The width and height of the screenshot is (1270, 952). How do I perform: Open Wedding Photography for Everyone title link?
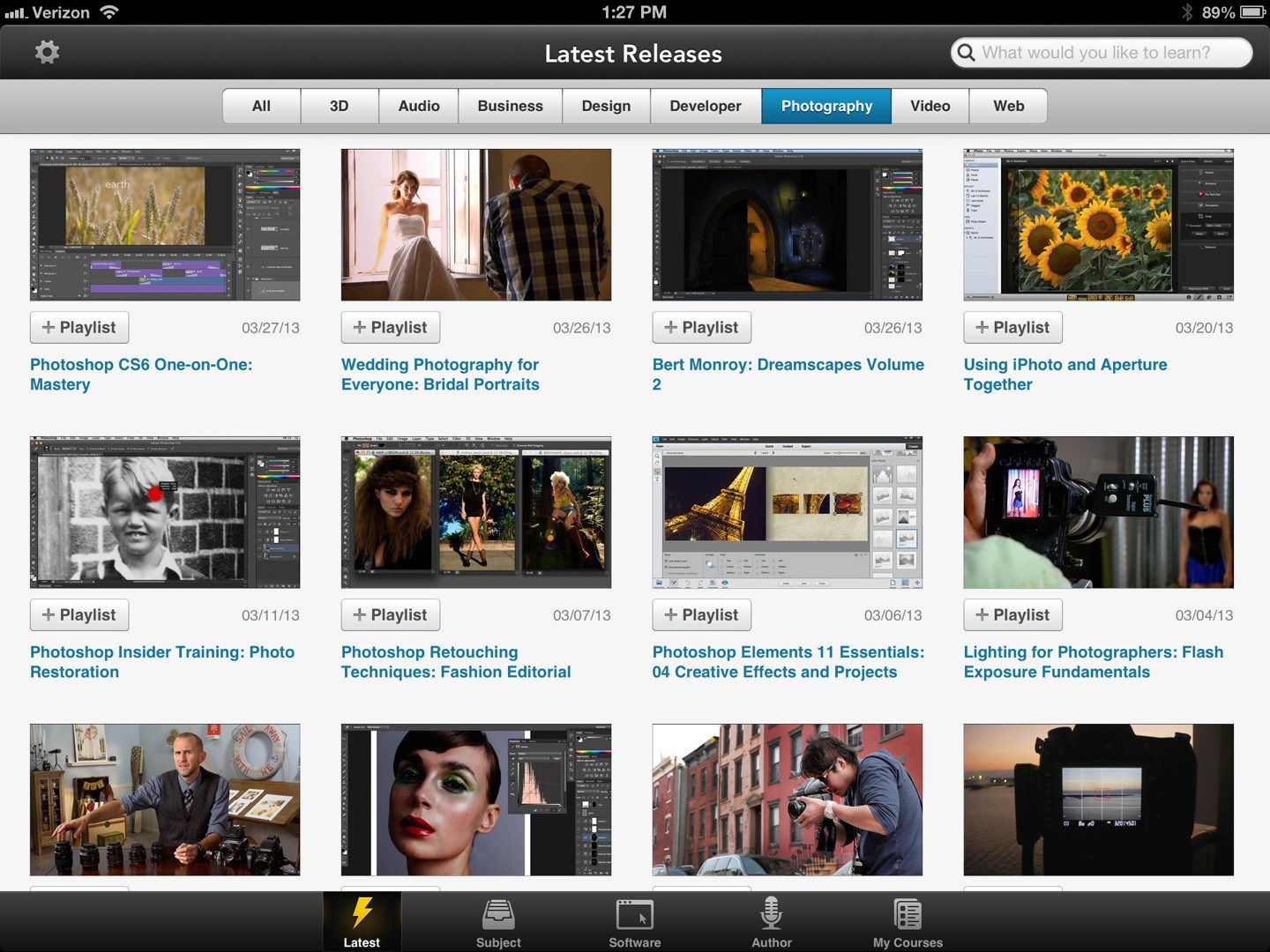pos(440,375)
